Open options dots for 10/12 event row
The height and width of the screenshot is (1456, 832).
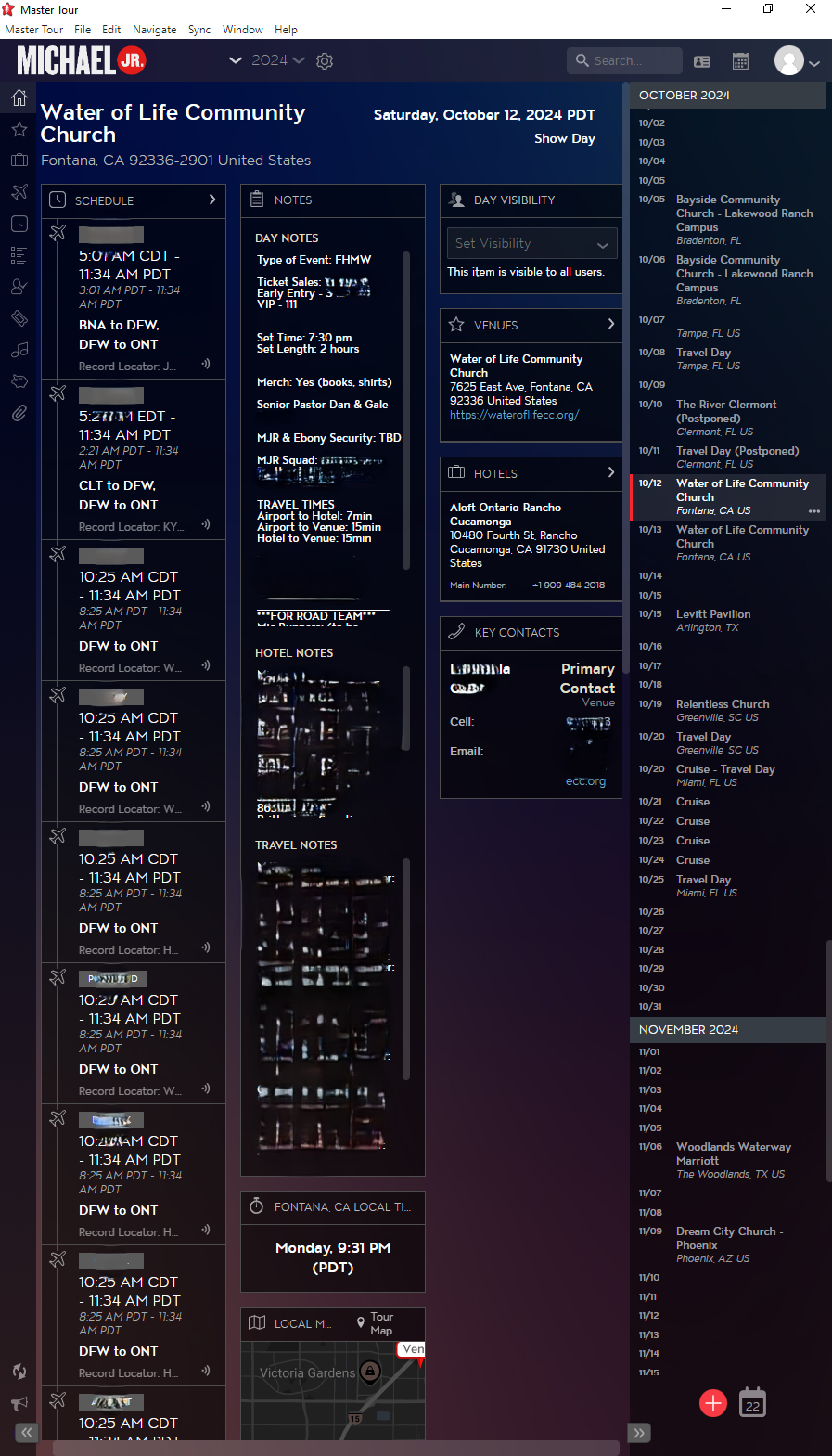[x=814, y=511]
